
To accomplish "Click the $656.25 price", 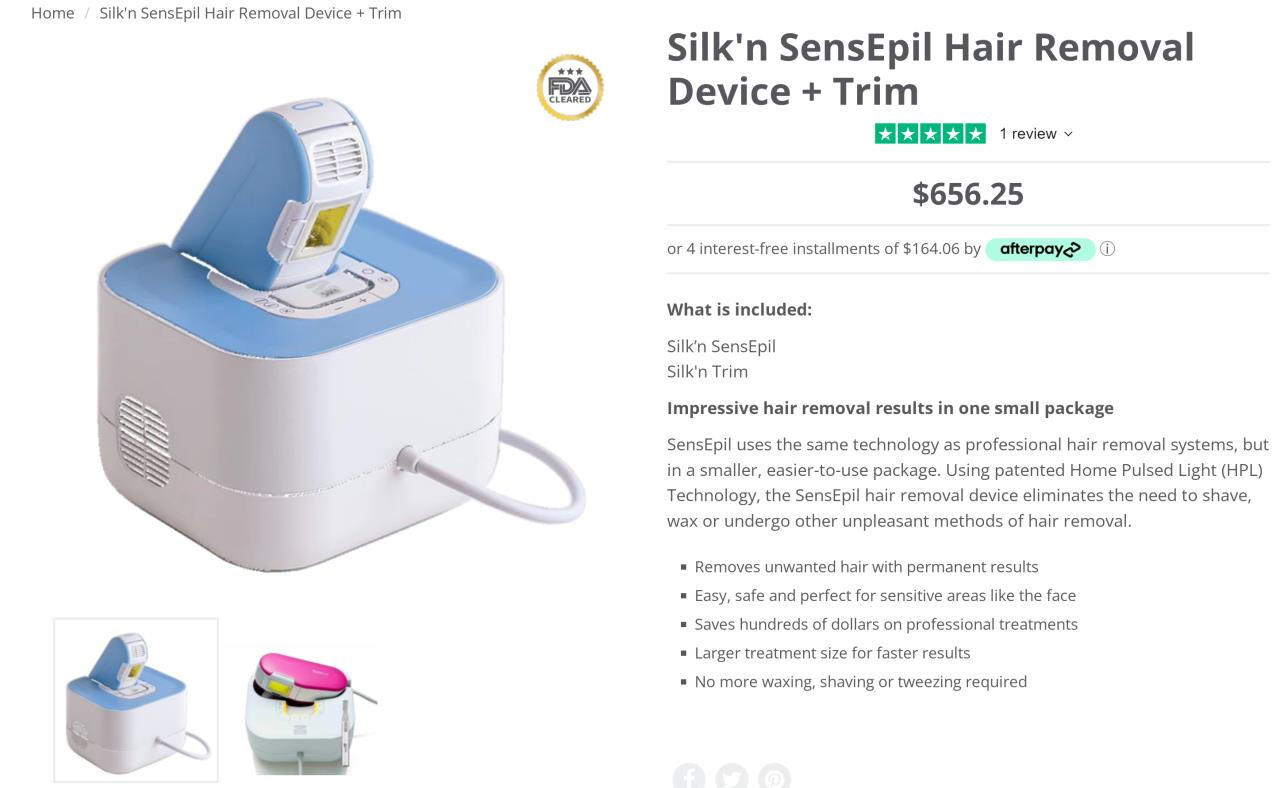I will [968, 194].
